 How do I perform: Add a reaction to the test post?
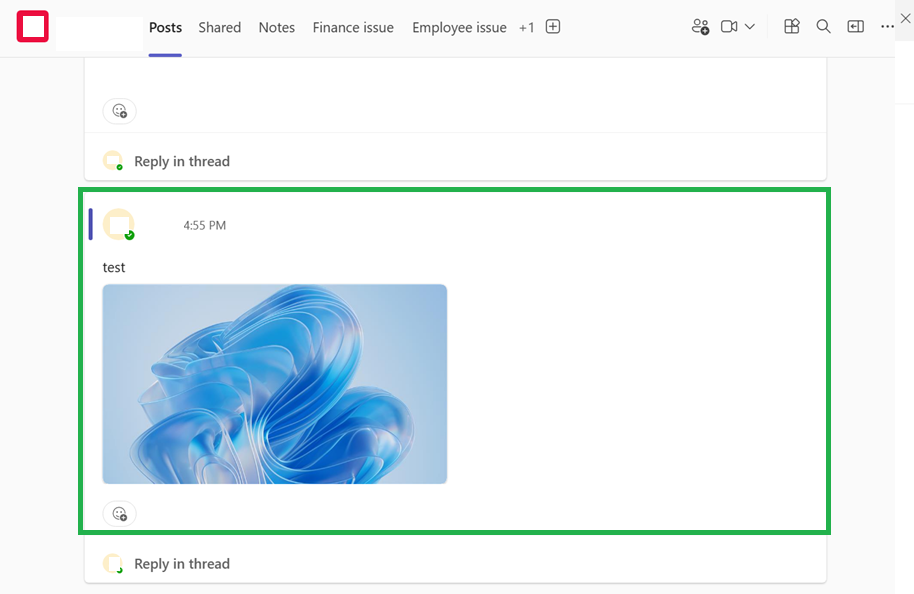point(119,514)
